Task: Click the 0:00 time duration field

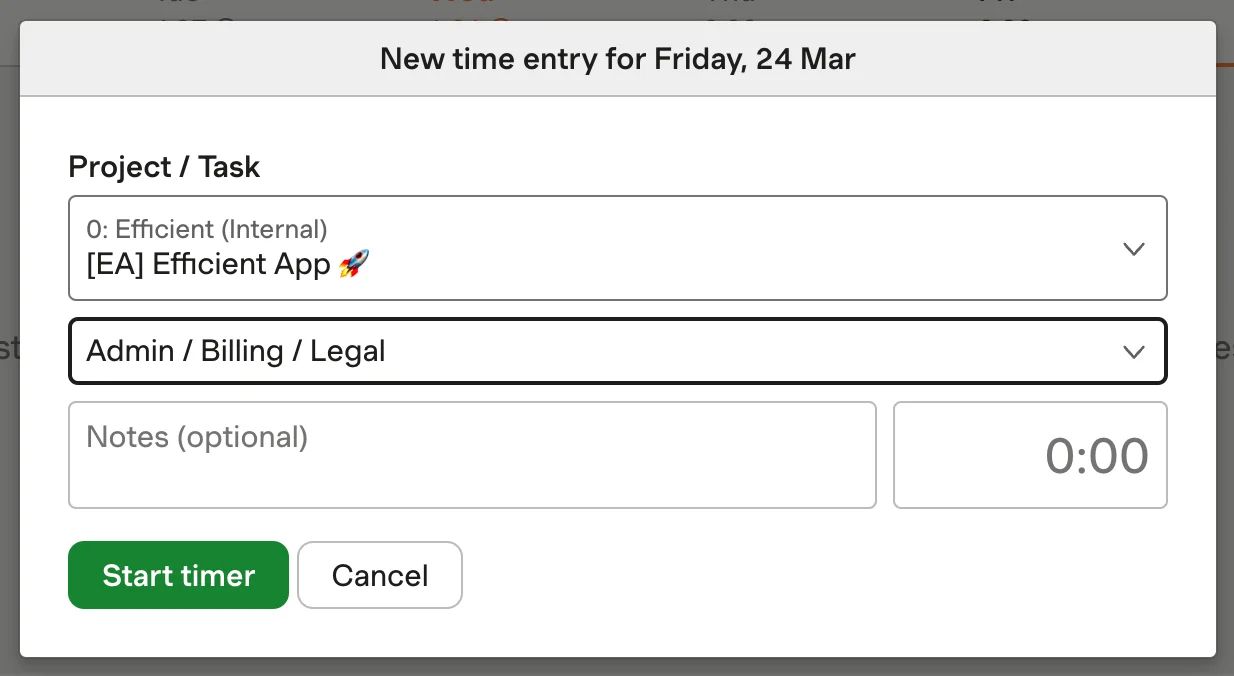Action: tap(1030, 455)
